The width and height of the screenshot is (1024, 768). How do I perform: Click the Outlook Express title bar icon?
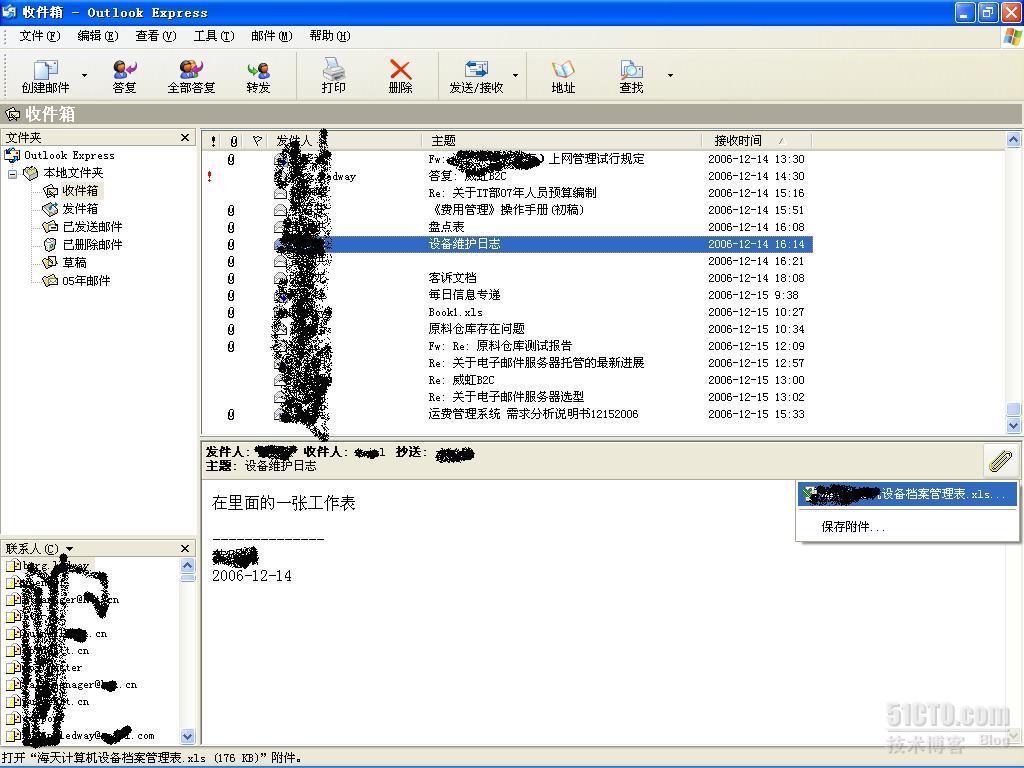[x=9, y=12]
